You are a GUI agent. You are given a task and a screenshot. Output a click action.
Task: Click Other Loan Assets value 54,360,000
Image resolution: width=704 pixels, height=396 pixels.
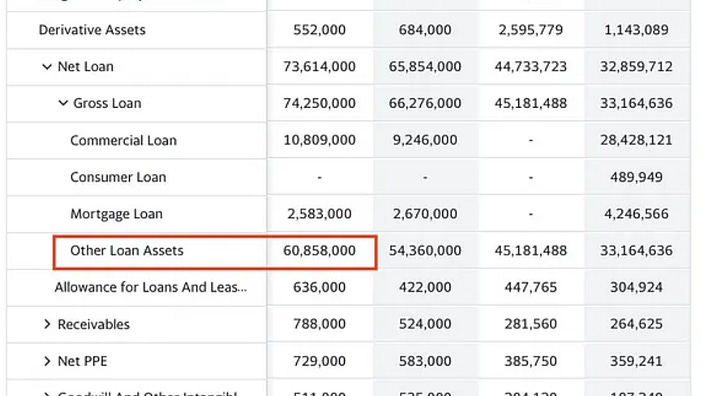[425, 251]
